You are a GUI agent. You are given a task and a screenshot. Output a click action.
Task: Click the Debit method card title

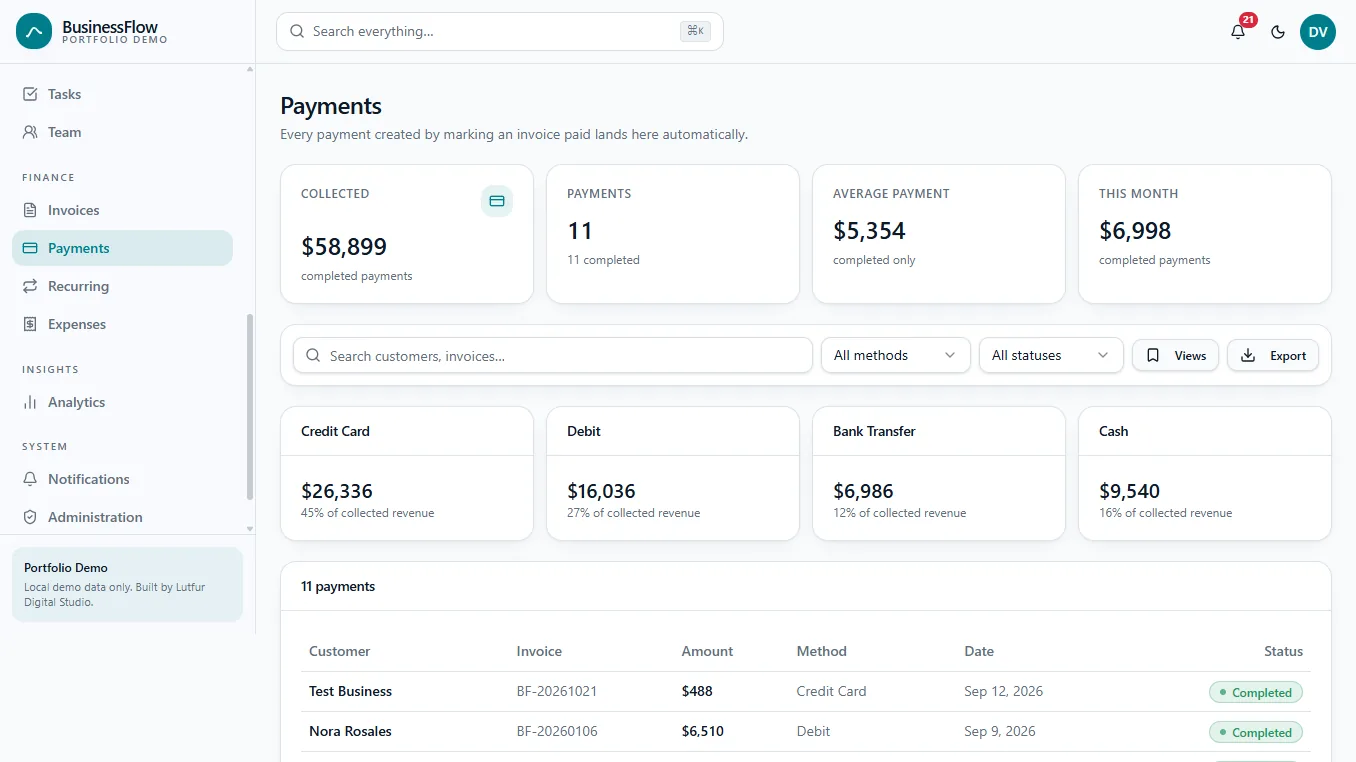[584, 431]
